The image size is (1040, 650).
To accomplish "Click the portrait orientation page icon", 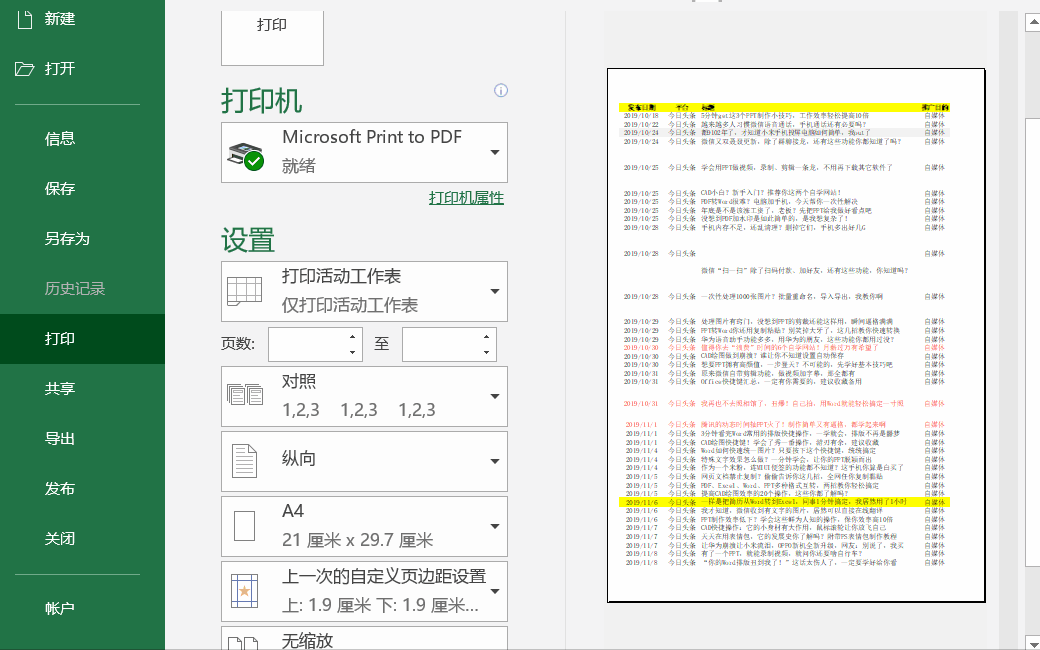I will click(x=245, y=460).
